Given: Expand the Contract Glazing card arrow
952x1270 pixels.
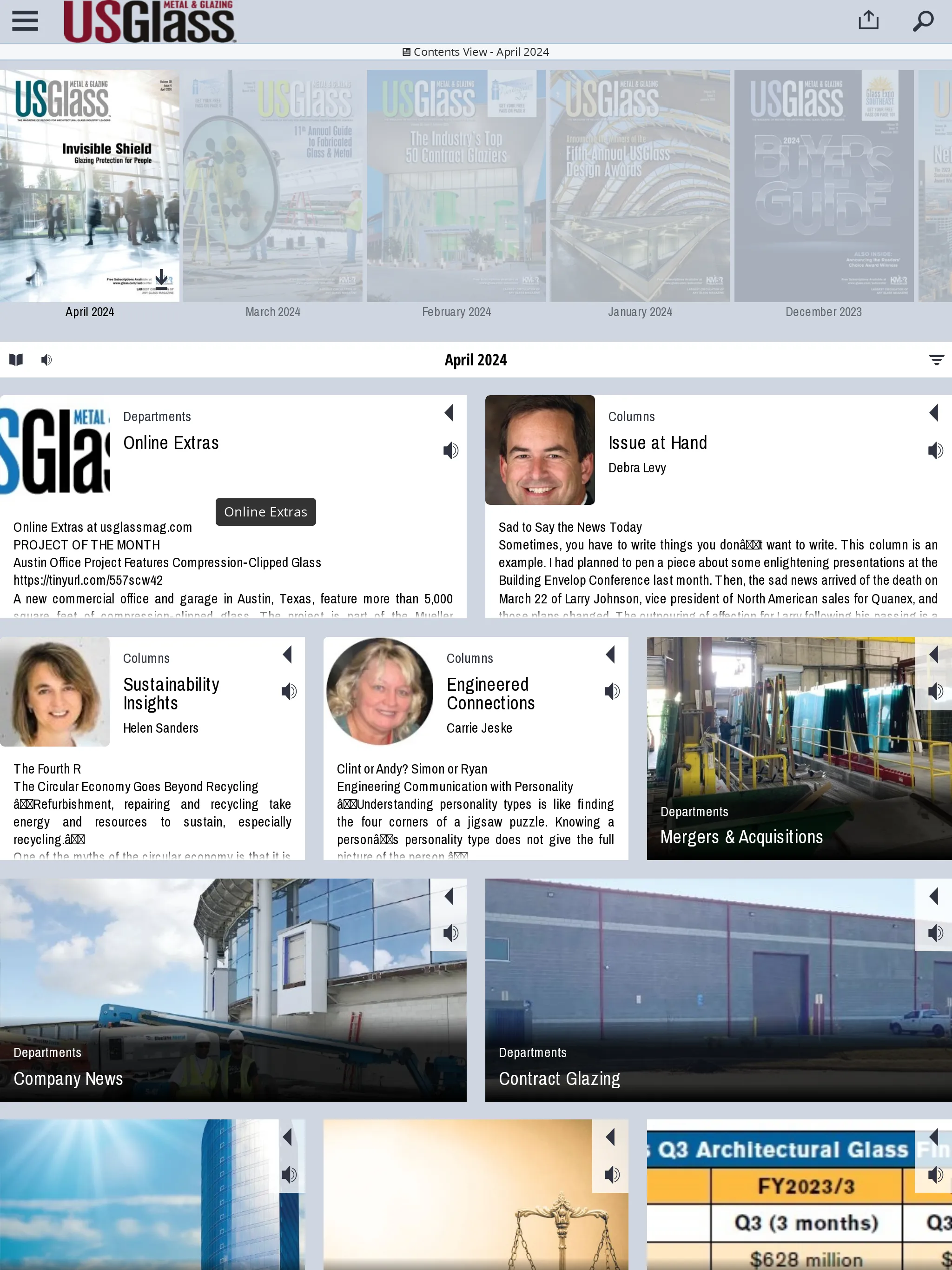Looking at the screenshot, I should click(934, 896).
